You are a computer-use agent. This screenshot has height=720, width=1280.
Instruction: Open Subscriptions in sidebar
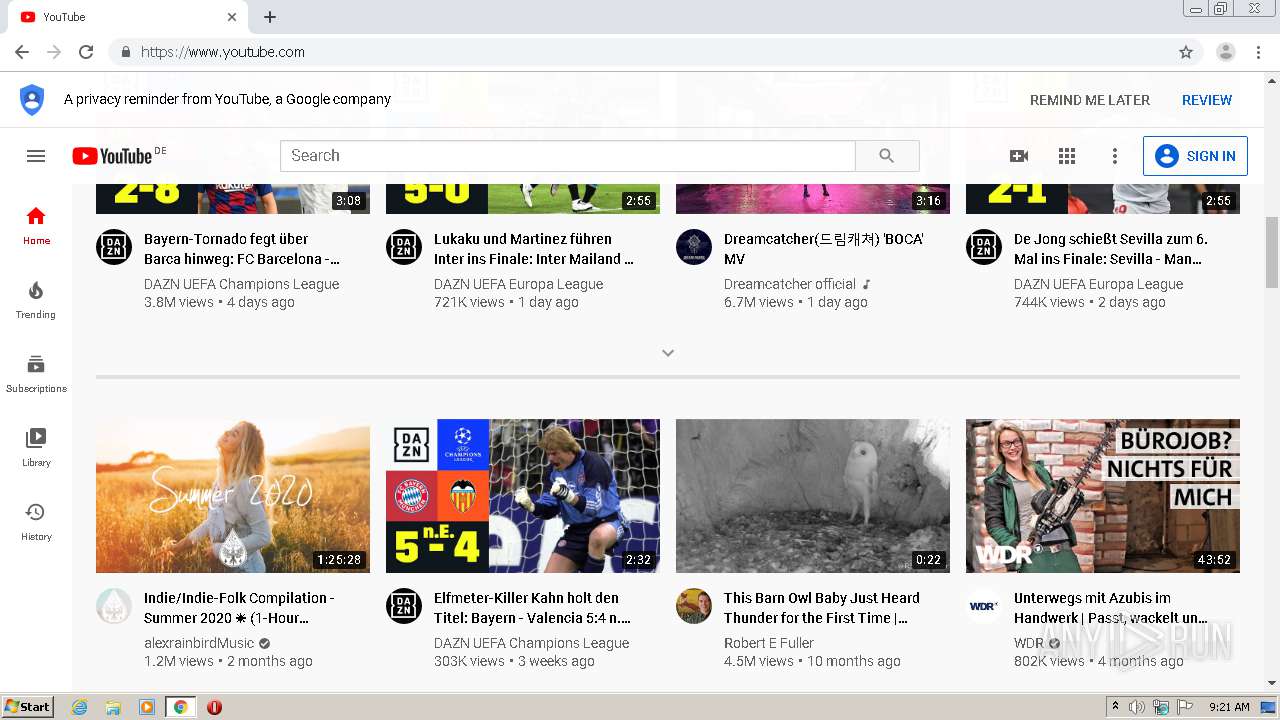pyautogui.click(x=36, y=374)
